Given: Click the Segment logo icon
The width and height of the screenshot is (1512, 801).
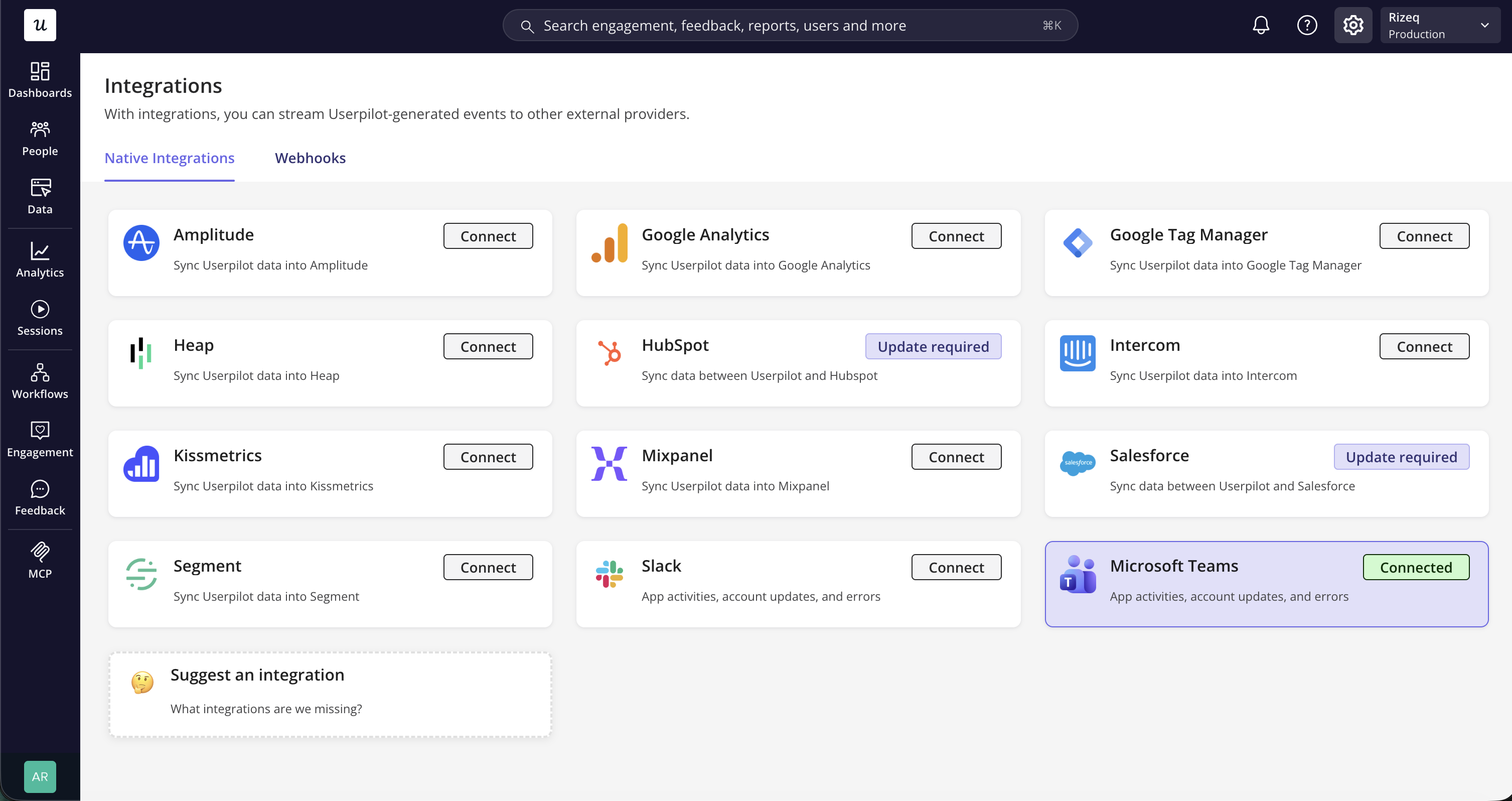Looking at the screenshot, I should [x=141, y=574].
